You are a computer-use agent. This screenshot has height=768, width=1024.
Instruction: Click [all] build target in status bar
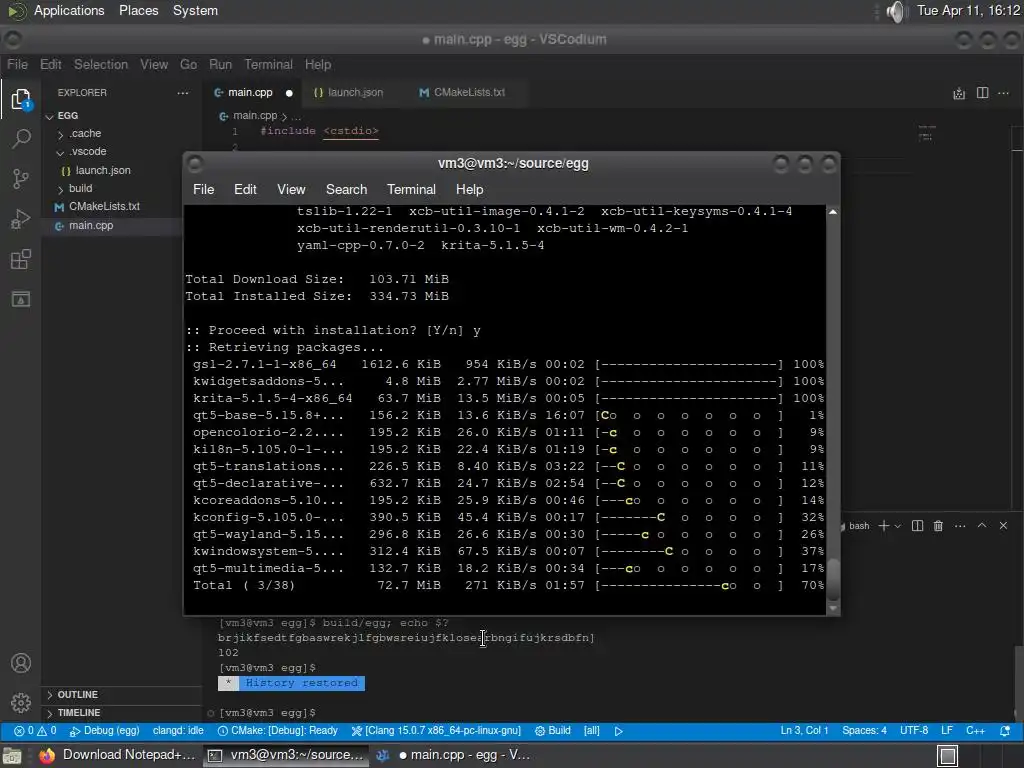(592, 731)
